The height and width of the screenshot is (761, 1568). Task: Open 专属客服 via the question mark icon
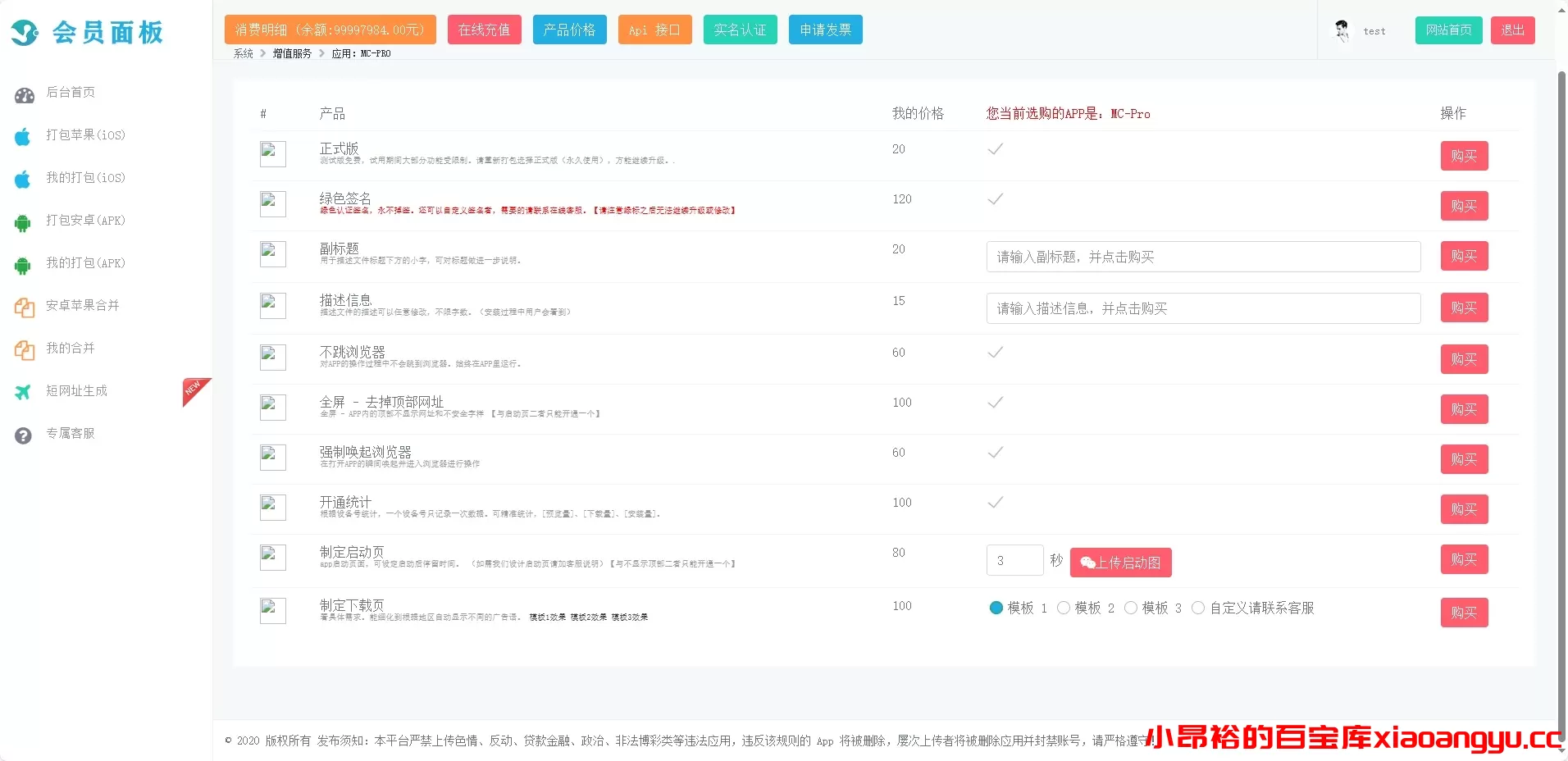pyautogui.click(x=23, y=434)
